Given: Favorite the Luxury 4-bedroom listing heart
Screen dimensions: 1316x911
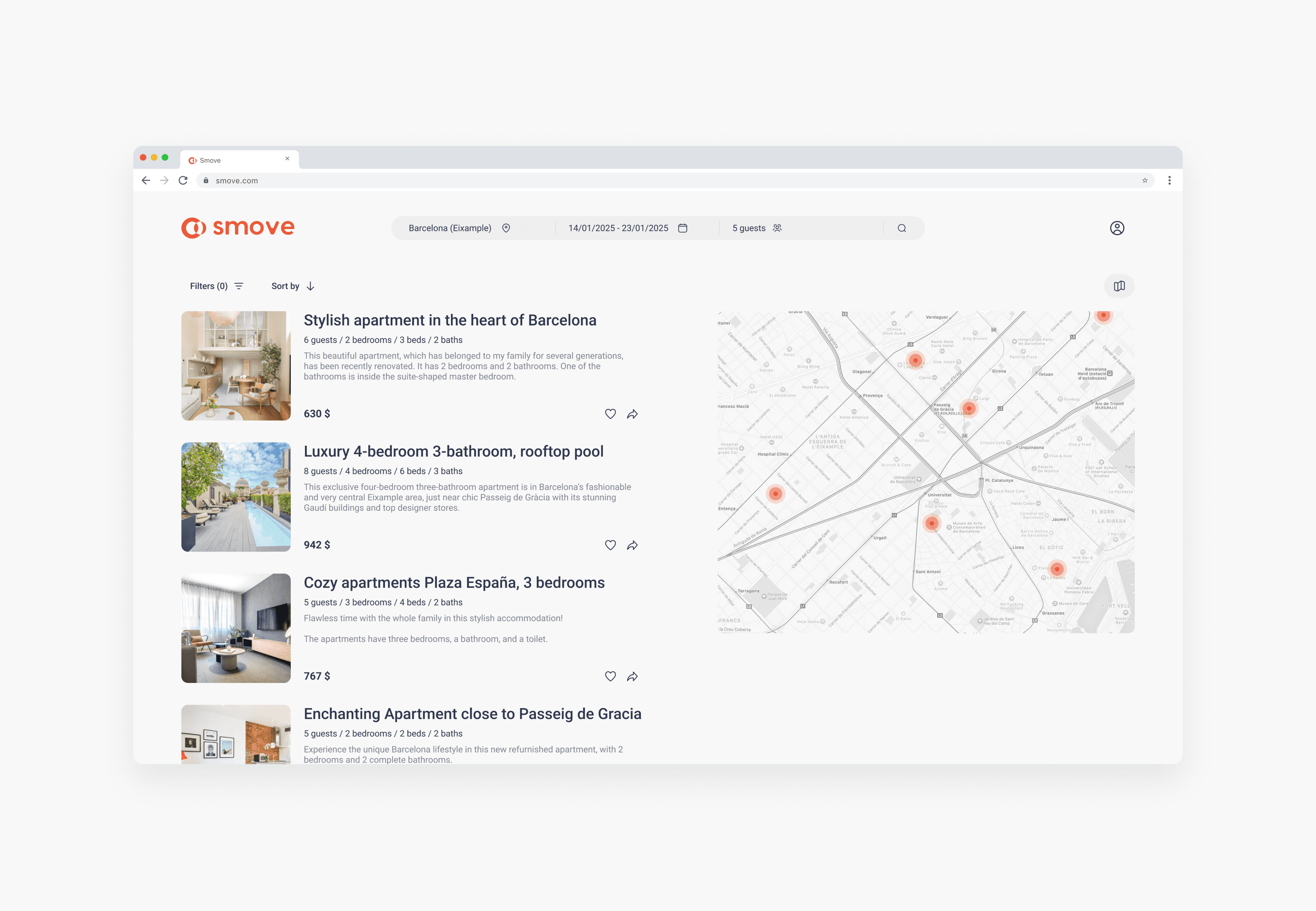Looking at the screenshot, I should tap(610, 545).
